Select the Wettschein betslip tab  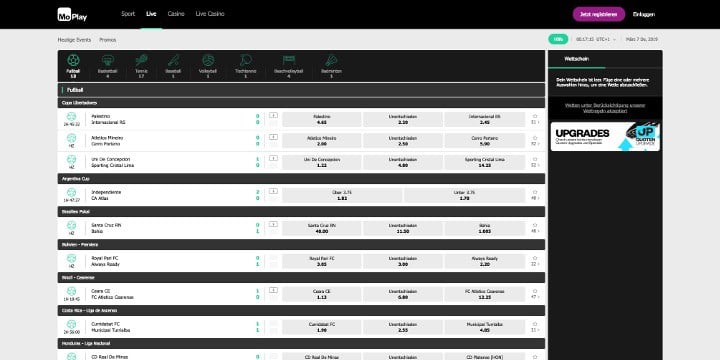(x=576, y=59)
